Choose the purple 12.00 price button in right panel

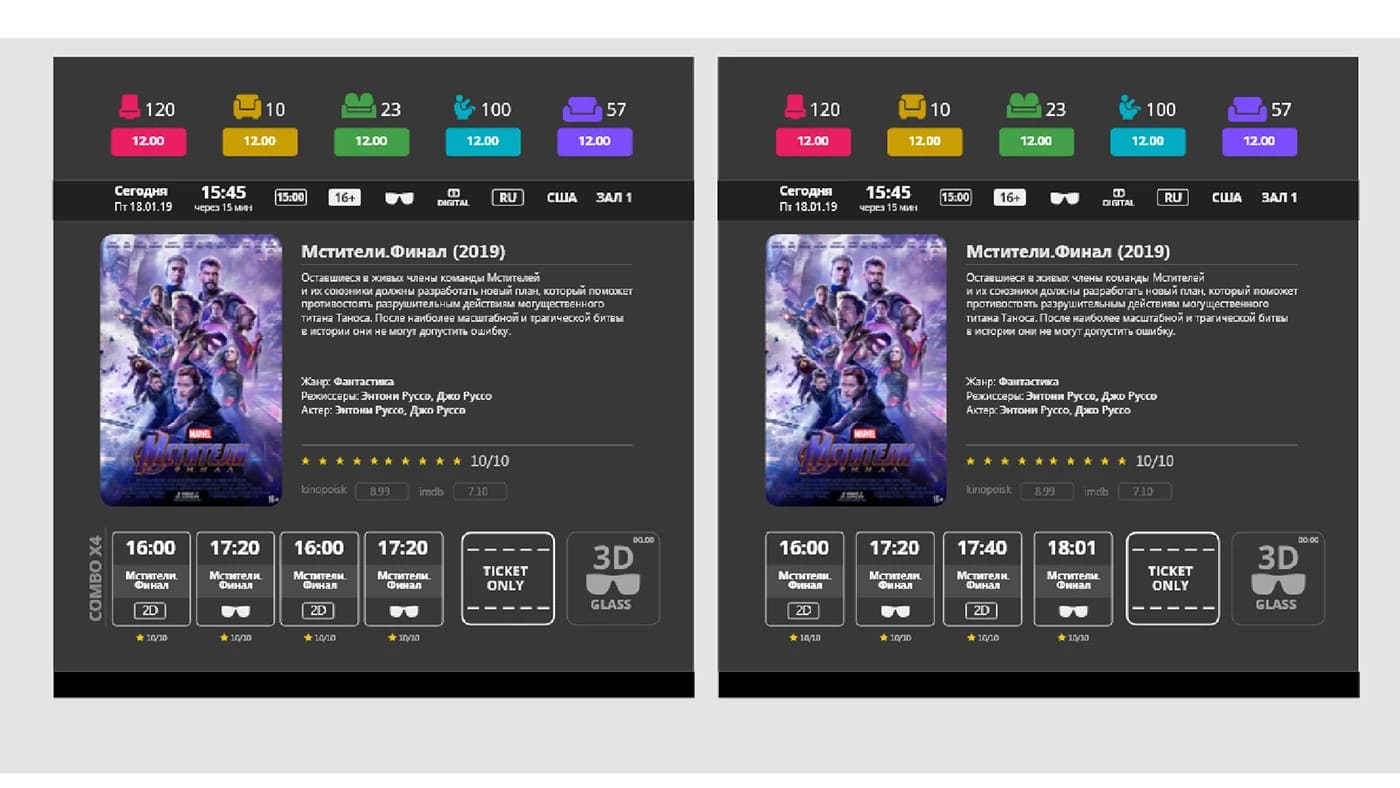tap(1259, 142)
